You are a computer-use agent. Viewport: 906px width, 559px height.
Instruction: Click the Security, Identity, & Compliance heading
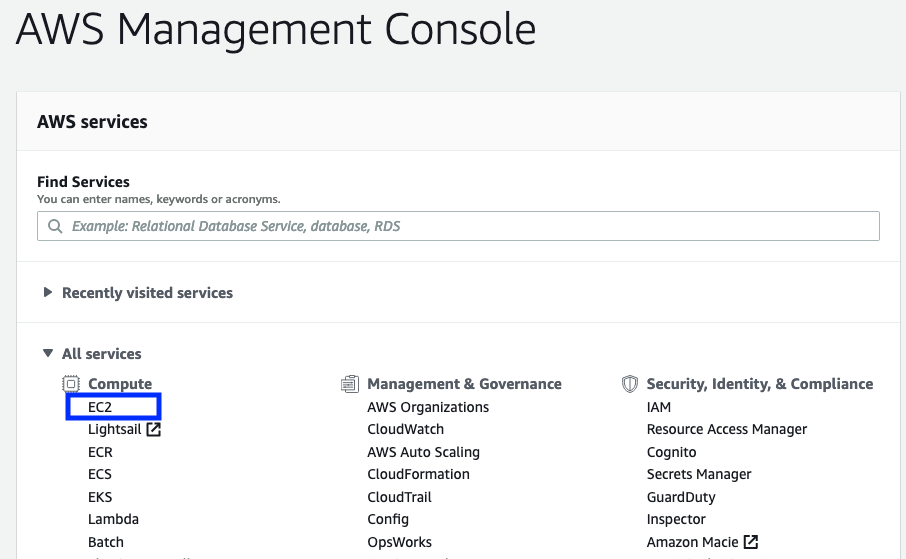760,384
